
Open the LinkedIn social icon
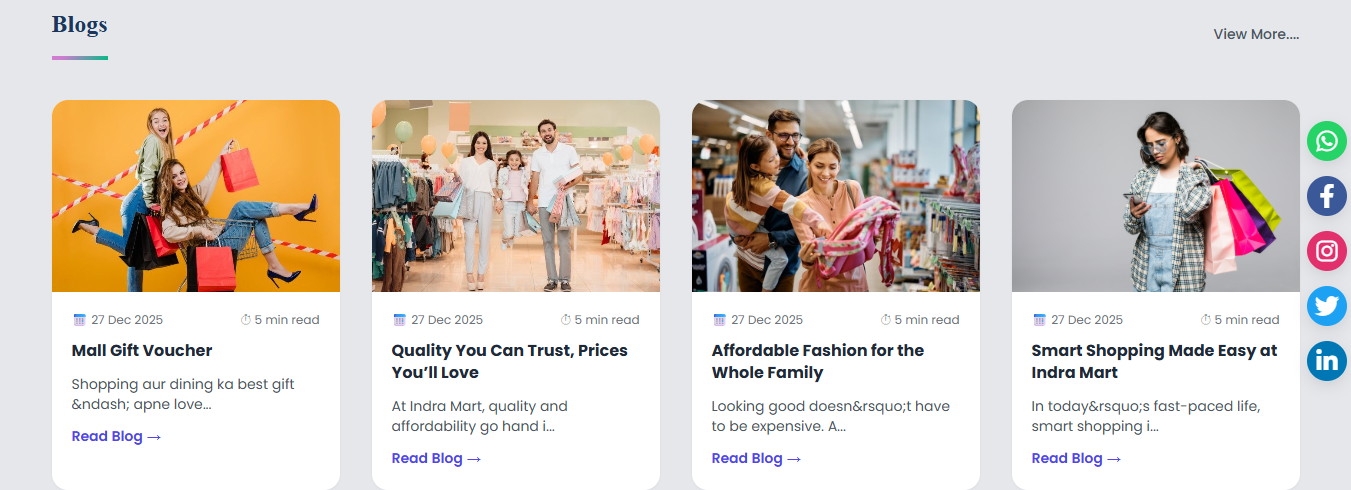pyautogui.click(x=1327, y=361)
